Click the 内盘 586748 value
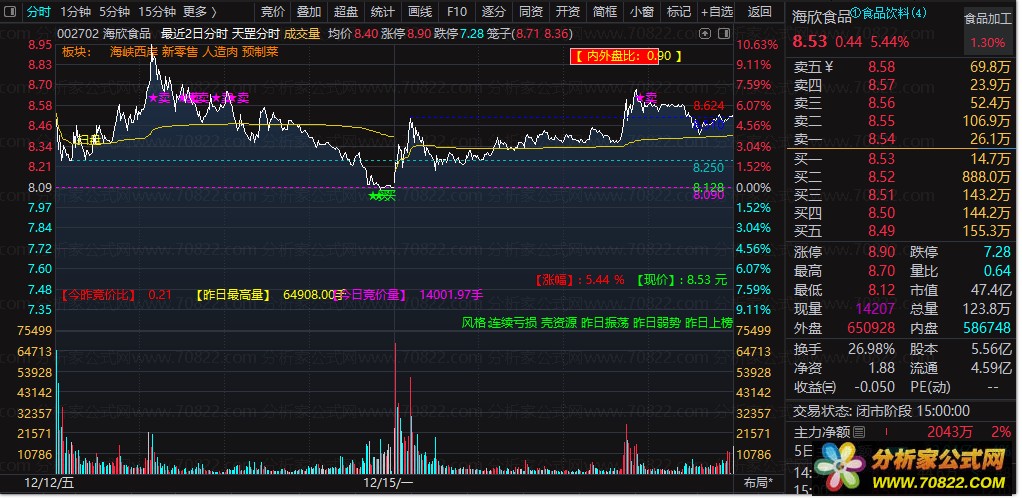This screenshot has height=499, width=1022. [986, 328]
